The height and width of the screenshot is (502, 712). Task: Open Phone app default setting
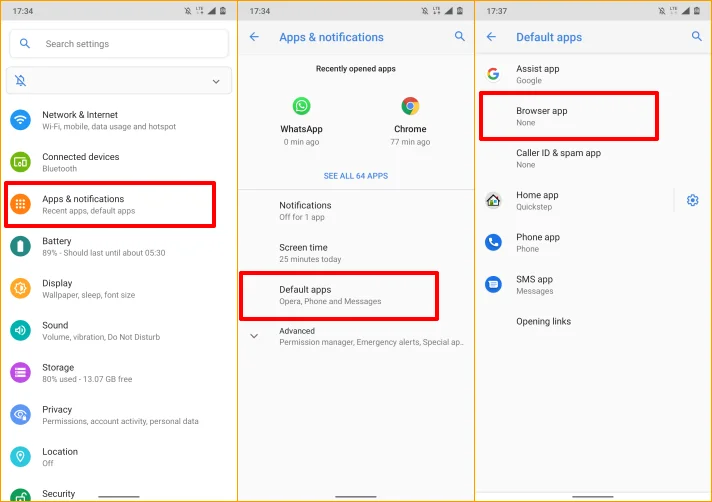click(x=593, y=243)
